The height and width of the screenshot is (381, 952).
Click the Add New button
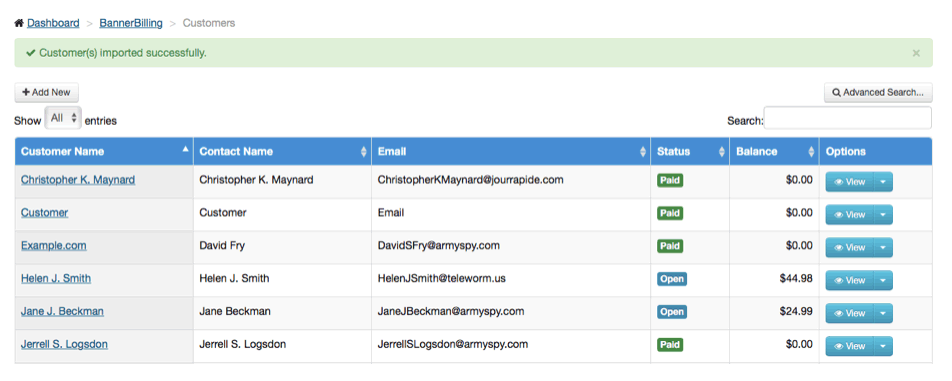tap(47, 92)
